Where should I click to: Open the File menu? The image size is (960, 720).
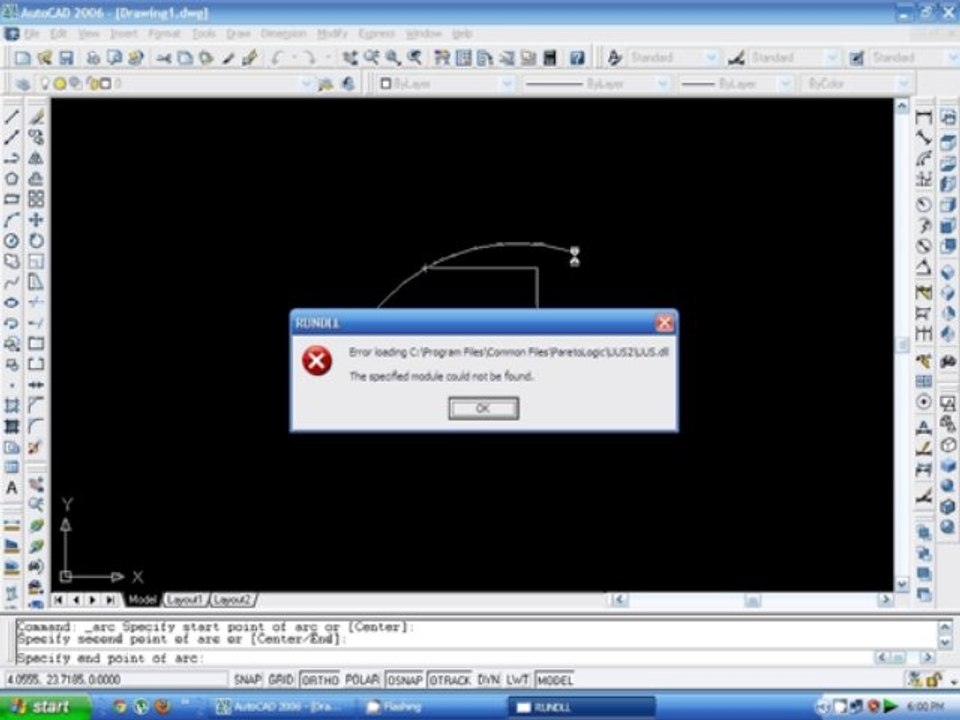pyautogui.click(x=31, y=34)
